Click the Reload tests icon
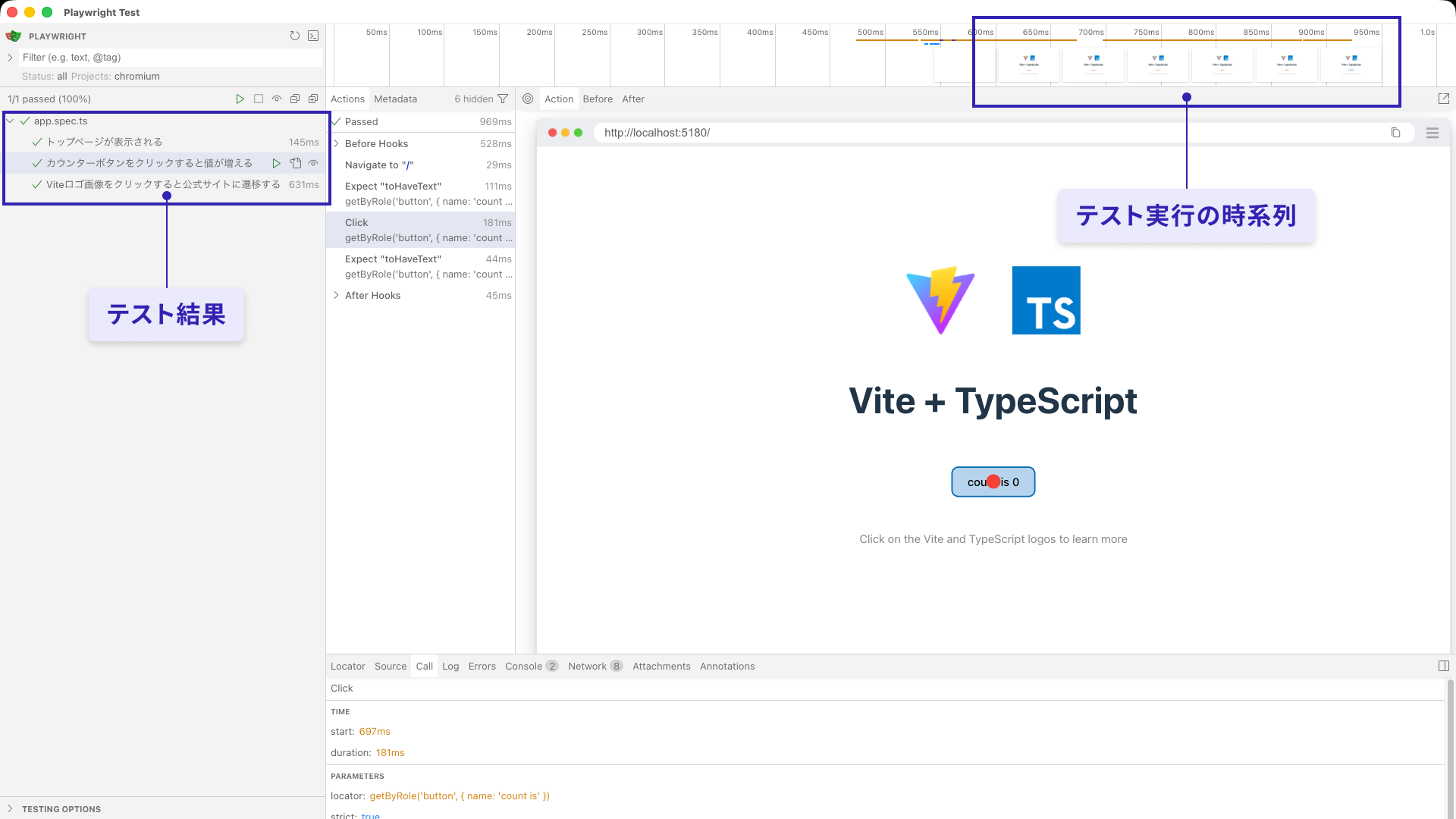Screen dimensions: 1456x819 coord(294,36)
